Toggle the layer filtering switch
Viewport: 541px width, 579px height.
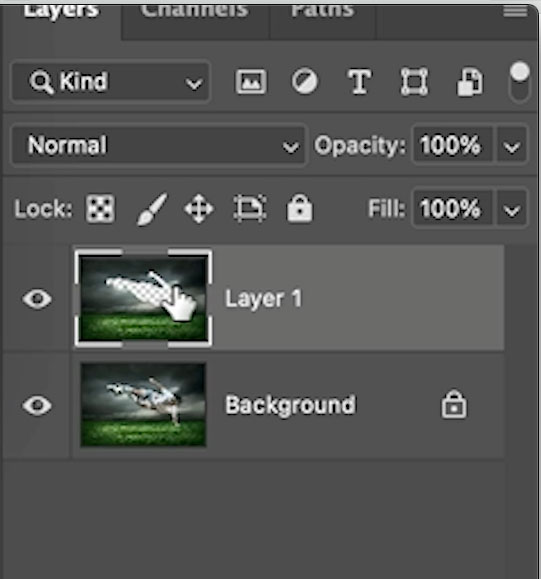click(x=520, y=82)
